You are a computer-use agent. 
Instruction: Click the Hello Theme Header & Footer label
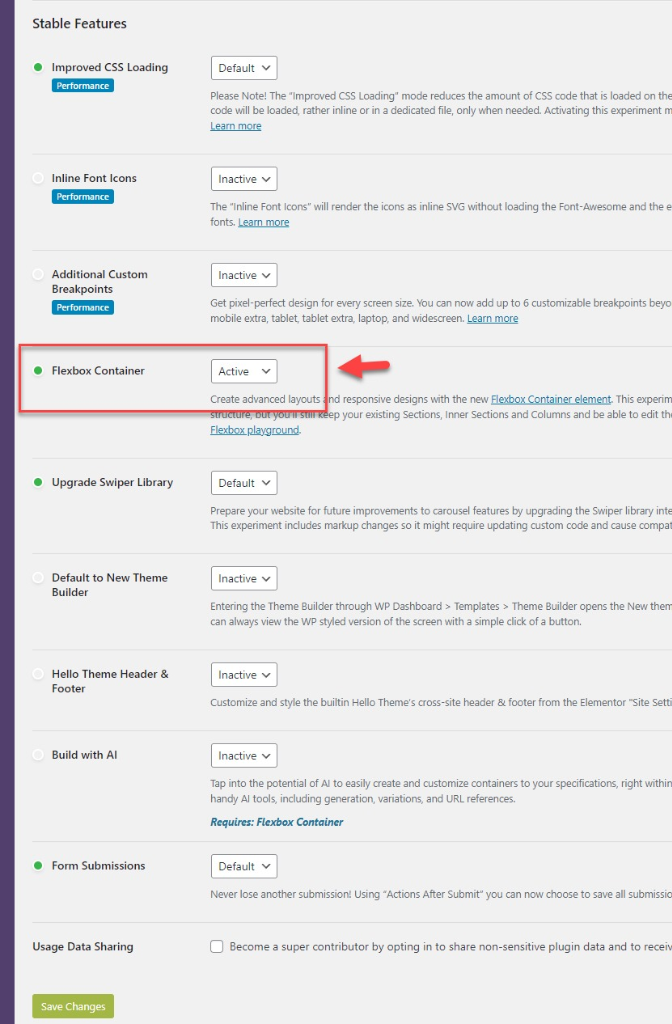110,681
